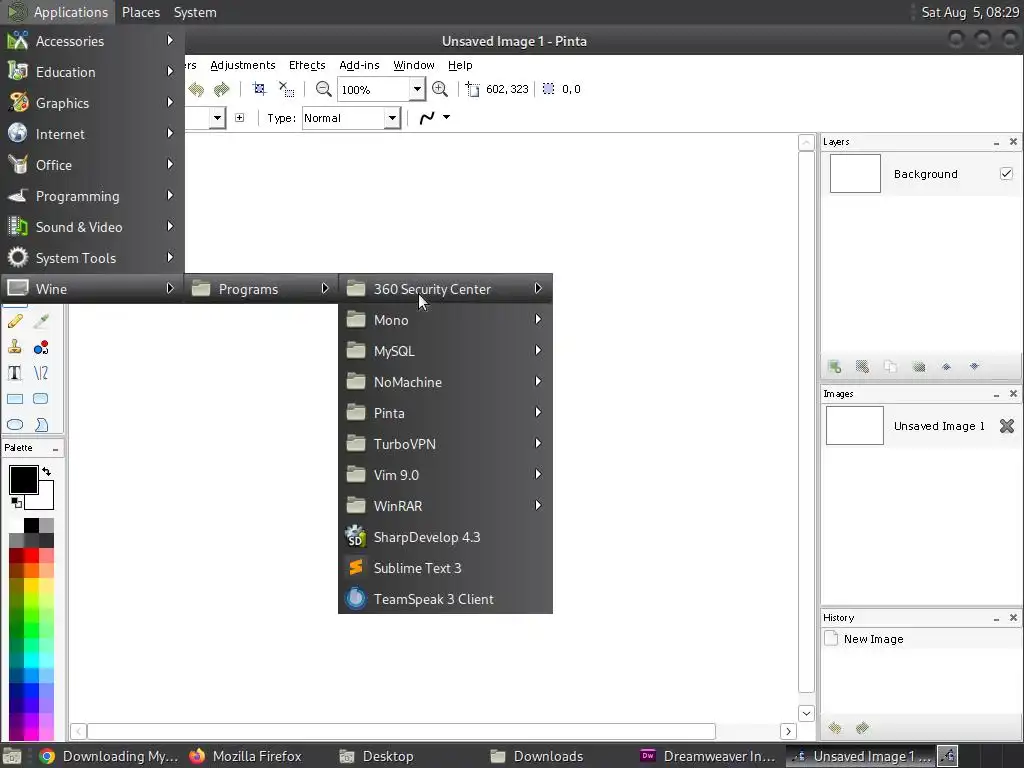1024x768 pixels.
Task: Open the Window menu
Action: point(414,65)
